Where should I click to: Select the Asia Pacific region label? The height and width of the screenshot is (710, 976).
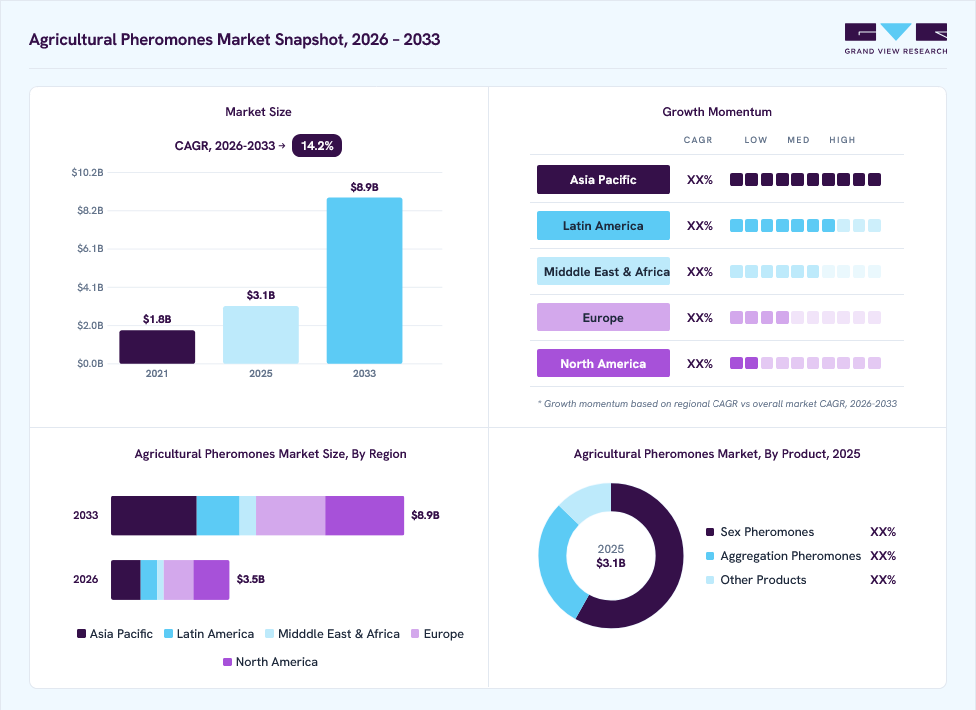[603, 180]
